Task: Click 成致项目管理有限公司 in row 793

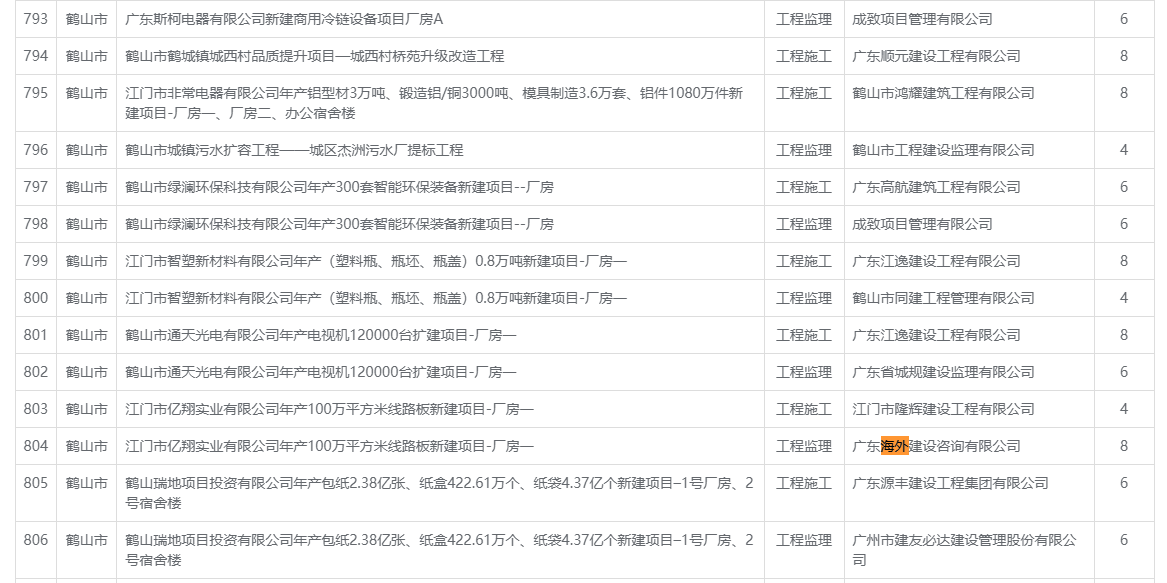Action: pos(922,19)
